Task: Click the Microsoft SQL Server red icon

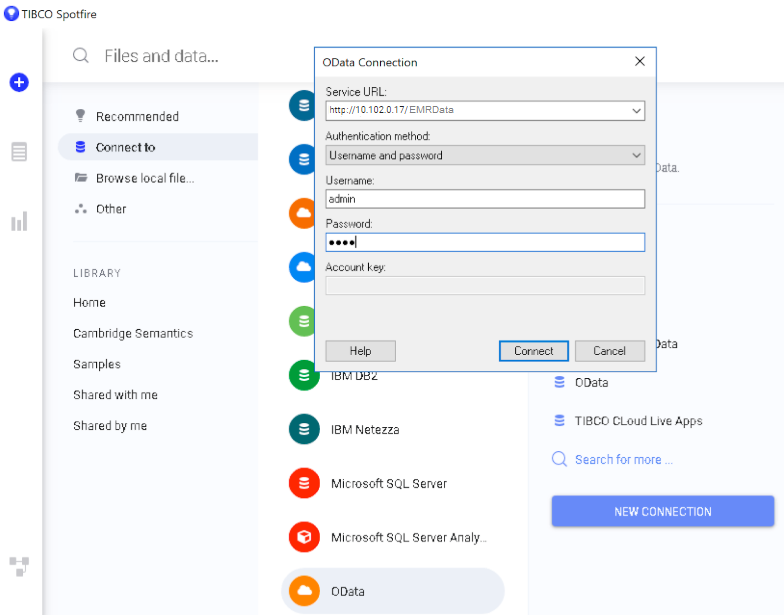Action: 304,484
